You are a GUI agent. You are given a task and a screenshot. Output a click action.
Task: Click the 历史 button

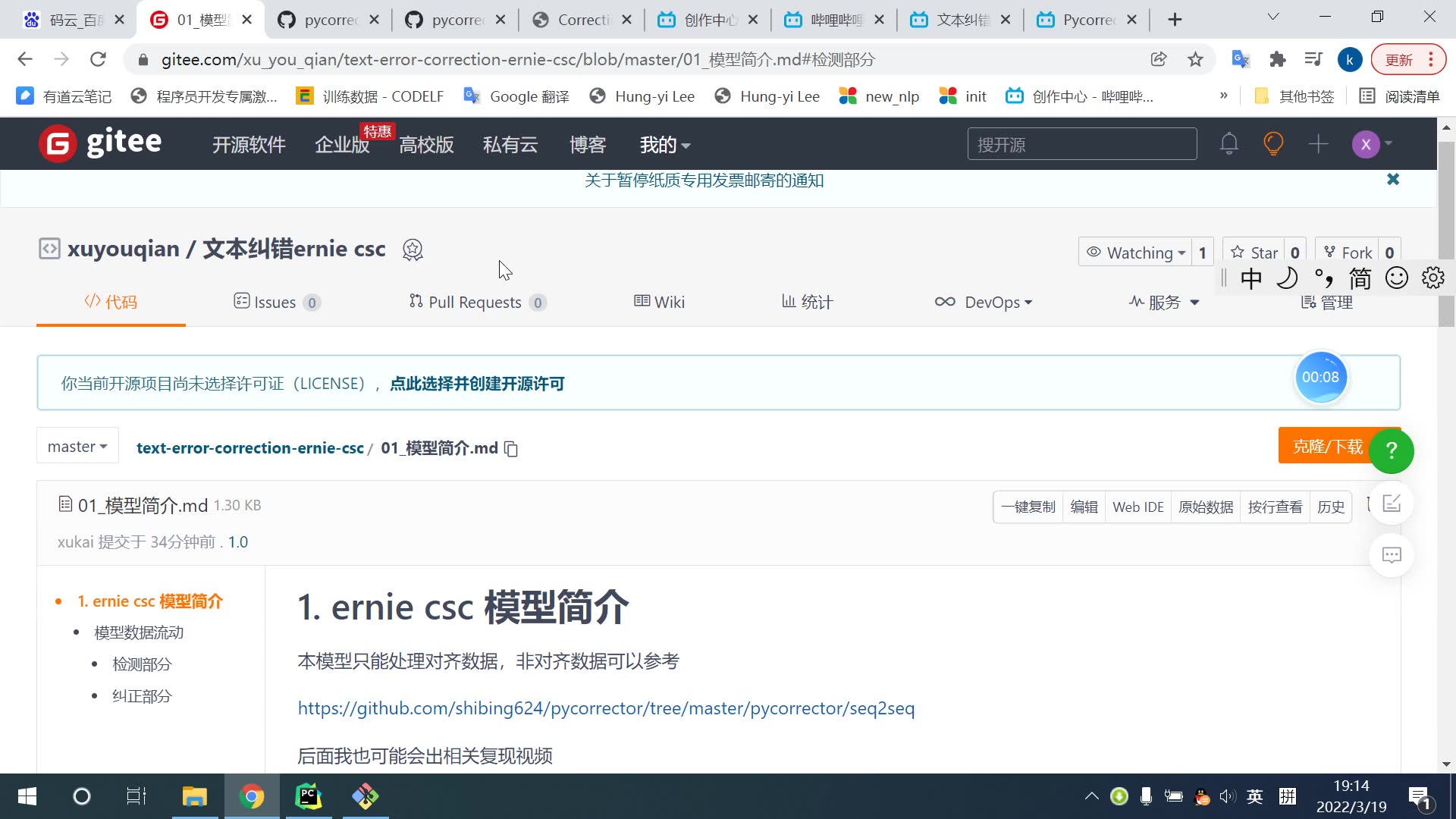coord(1331,507)
